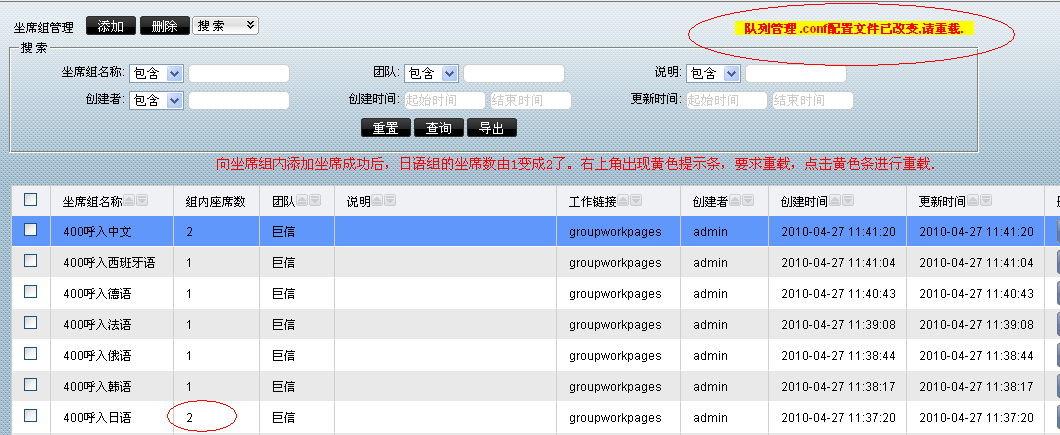Open the 搜索 dropdown beside 删除 button
The height and width of the screenshot is (435, 1060).
tap(225, 26)
